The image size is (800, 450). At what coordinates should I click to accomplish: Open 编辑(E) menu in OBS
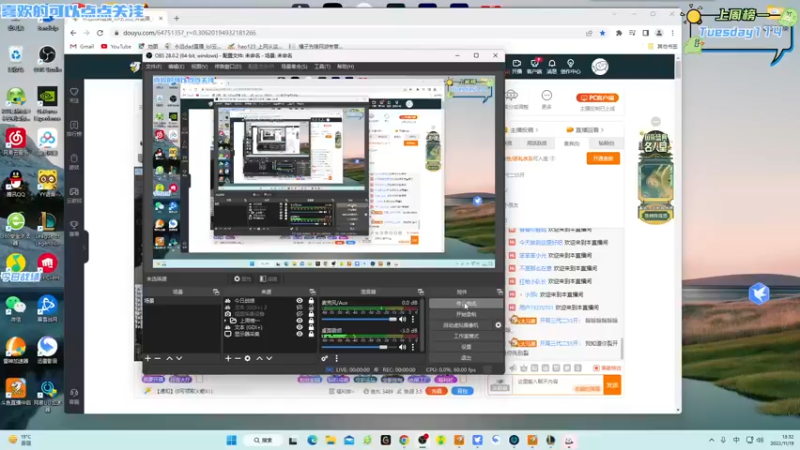click(x=176, y=66)
